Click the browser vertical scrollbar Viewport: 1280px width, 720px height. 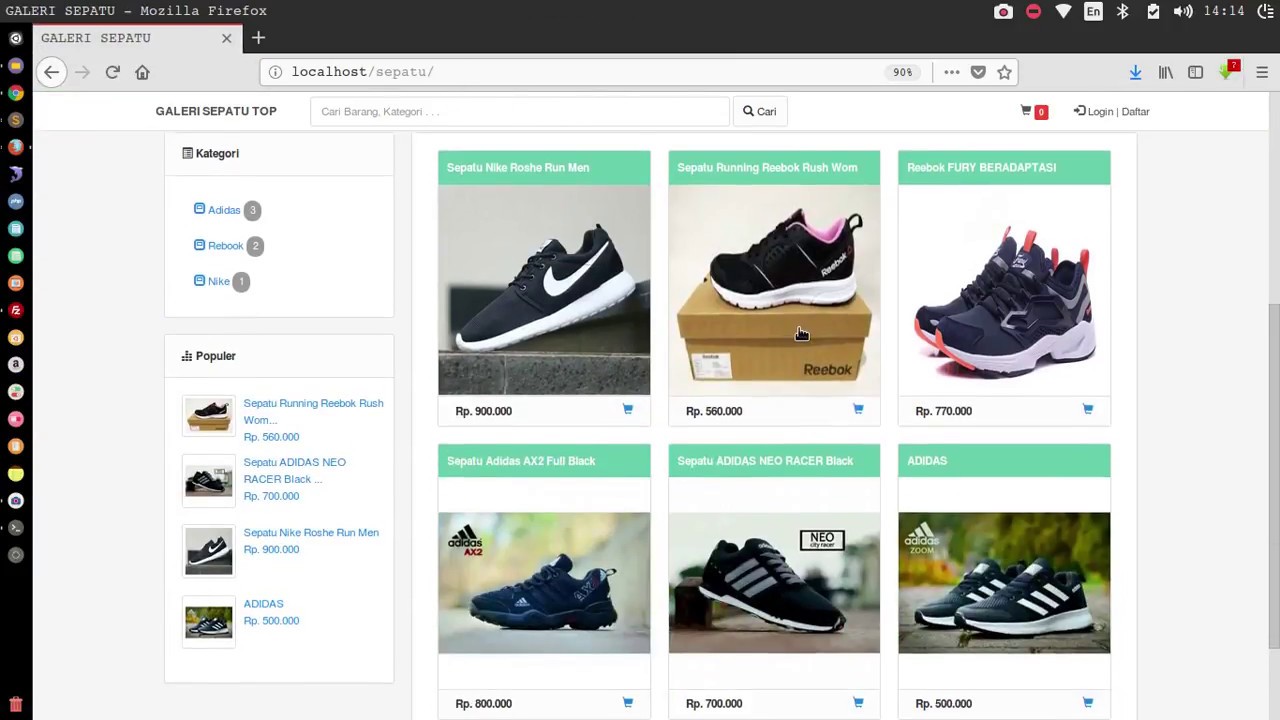pos(1273,475)
